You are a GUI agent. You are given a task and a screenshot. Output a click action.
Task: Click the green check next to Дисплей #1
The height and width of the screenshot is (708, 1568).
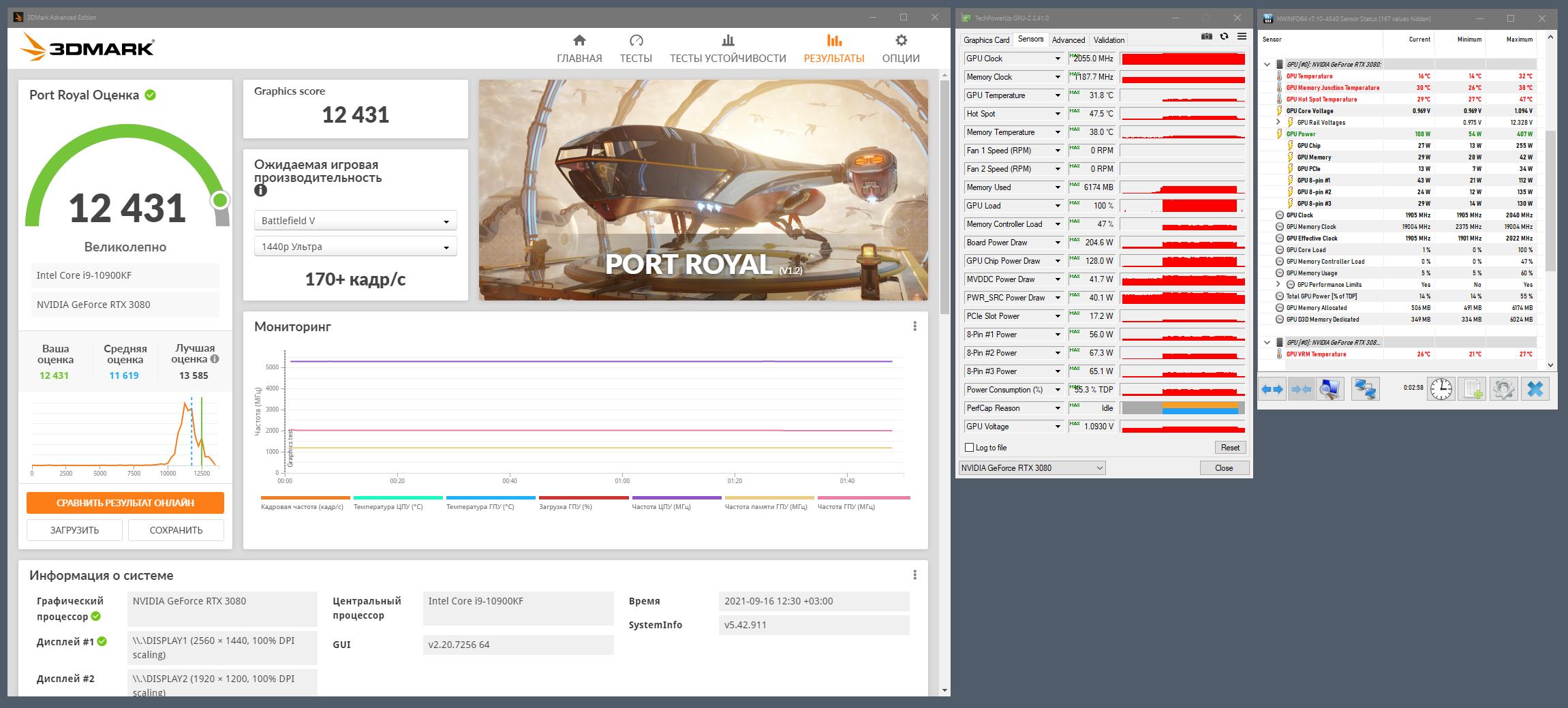point(102,641)
